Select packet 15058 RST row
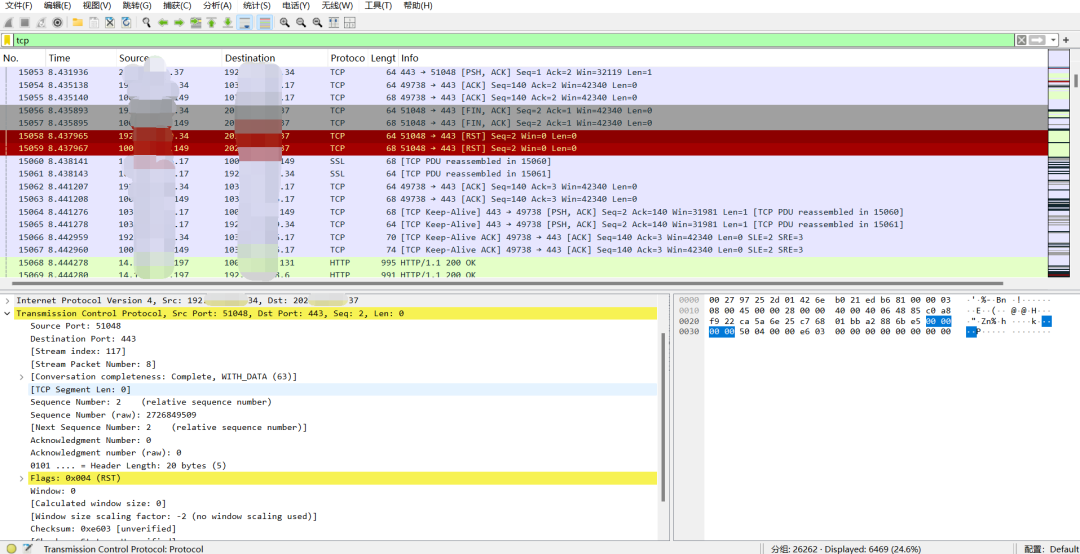1080x554 pixels. (523, 136)
